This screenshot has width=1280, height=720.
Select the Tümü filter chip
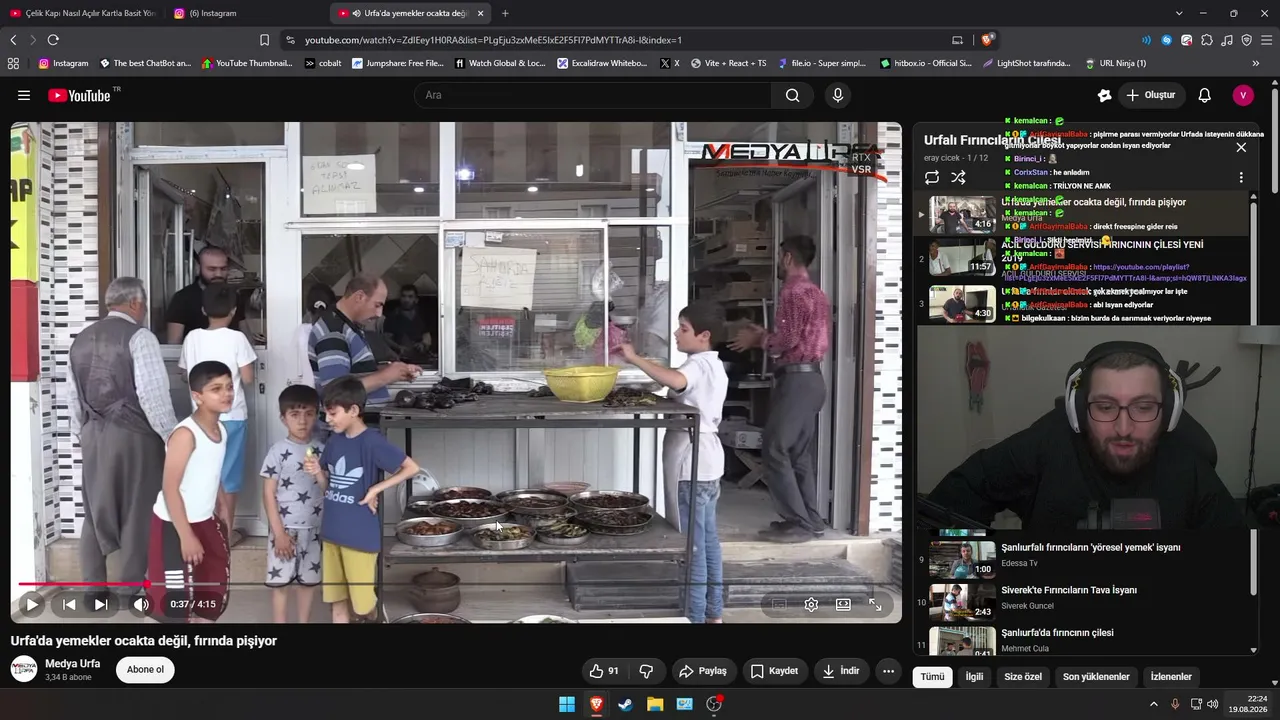coord(932,677)
